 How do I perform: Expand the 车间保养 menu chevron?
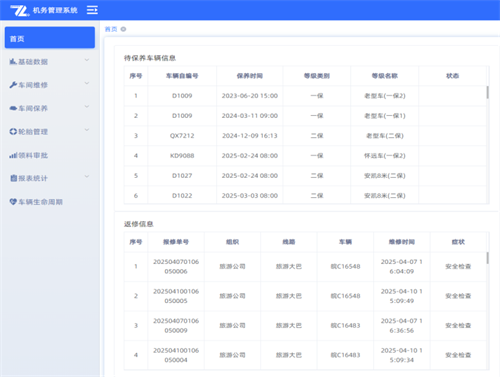[87, 107]
